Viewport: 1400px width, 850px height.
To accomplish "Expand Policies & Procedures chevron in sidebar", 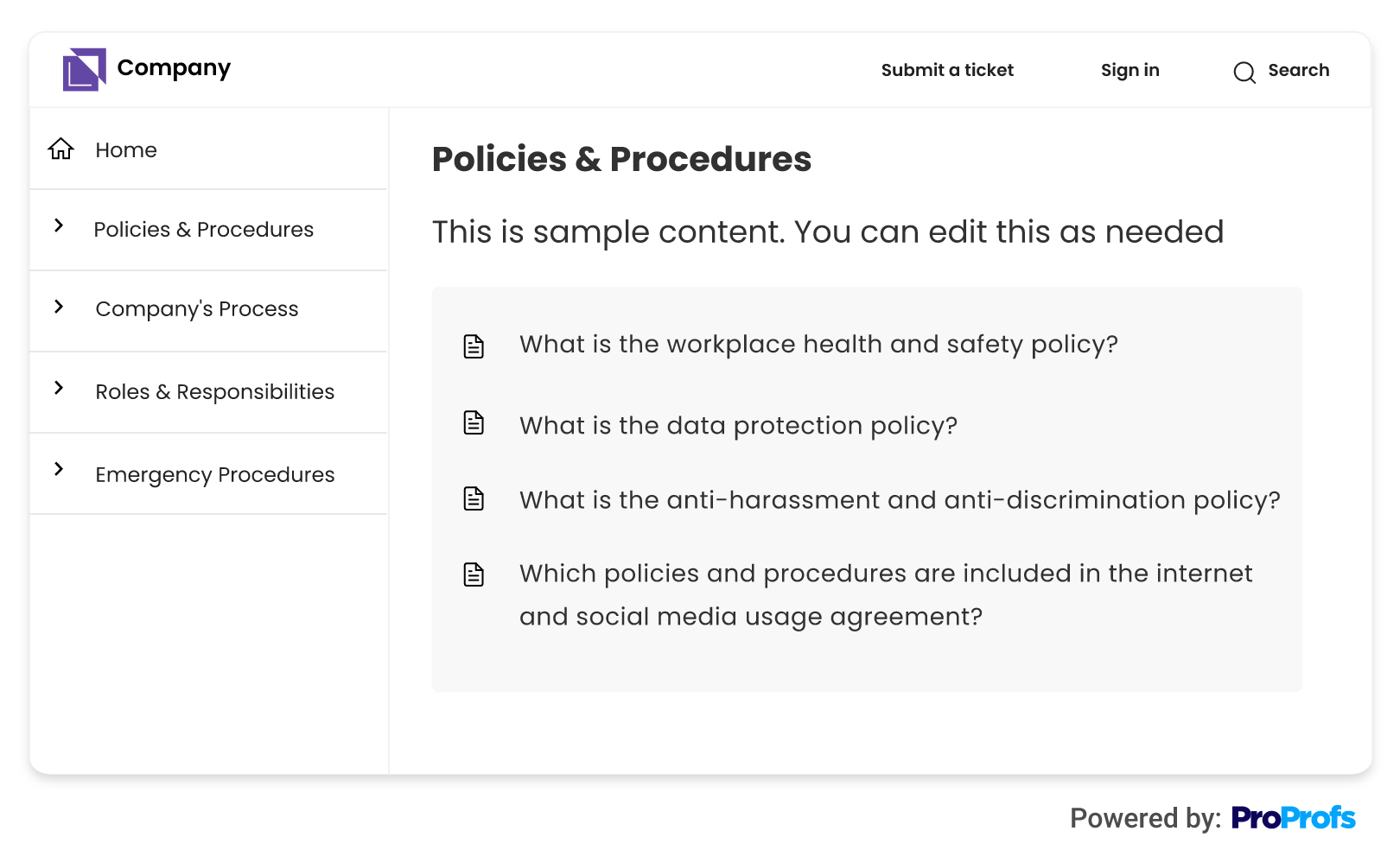I will pyautogui.click(x=59, y=225).
